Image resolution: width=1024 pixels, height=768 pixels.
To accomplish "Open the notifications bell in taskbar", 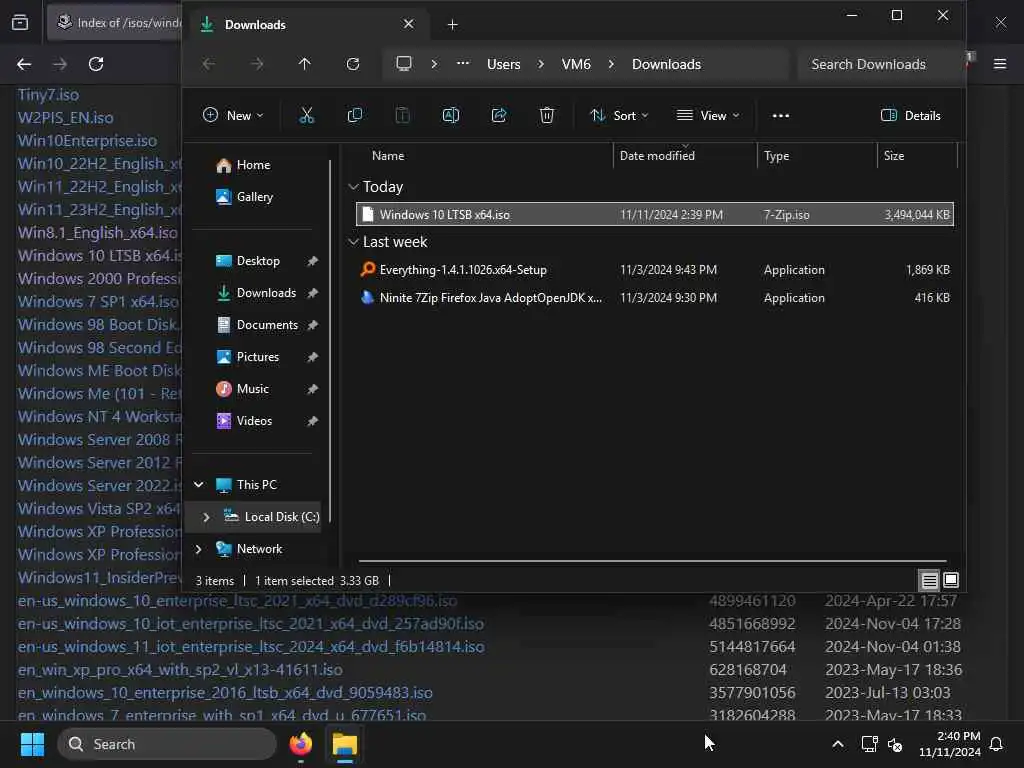I will tap(997, 744).
